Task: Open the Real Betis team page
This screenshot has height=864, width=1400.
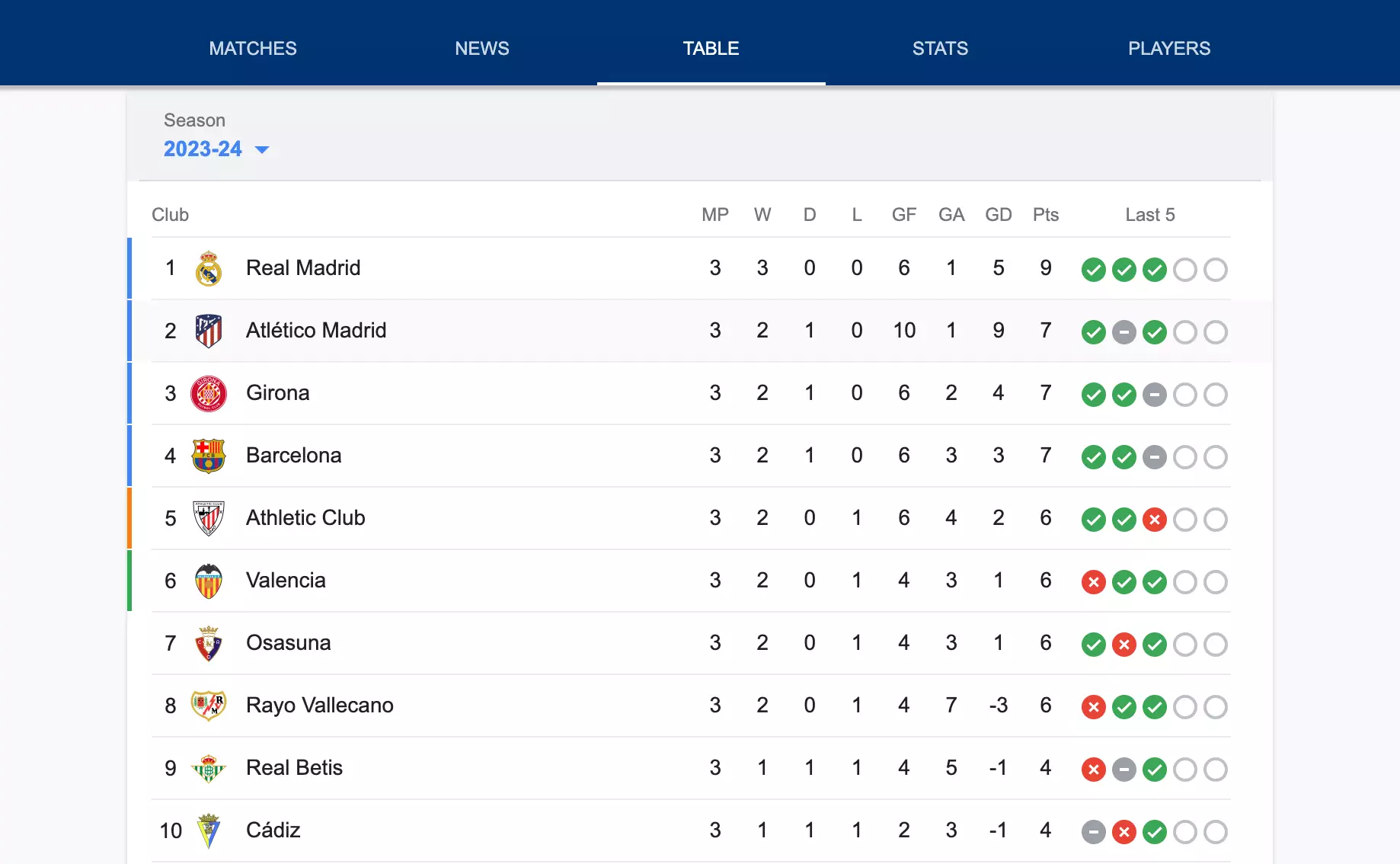Action: pos(293,767)
